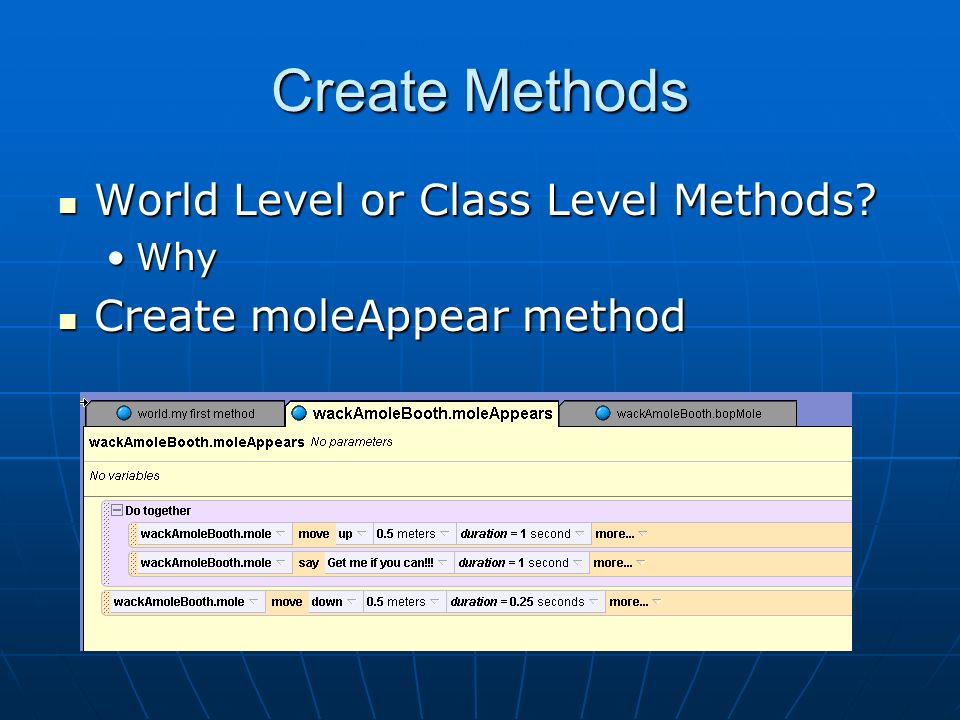Open duration = 0.25 seconds dropdown
This screenshot has height=720, width=960.
(525, 602)
